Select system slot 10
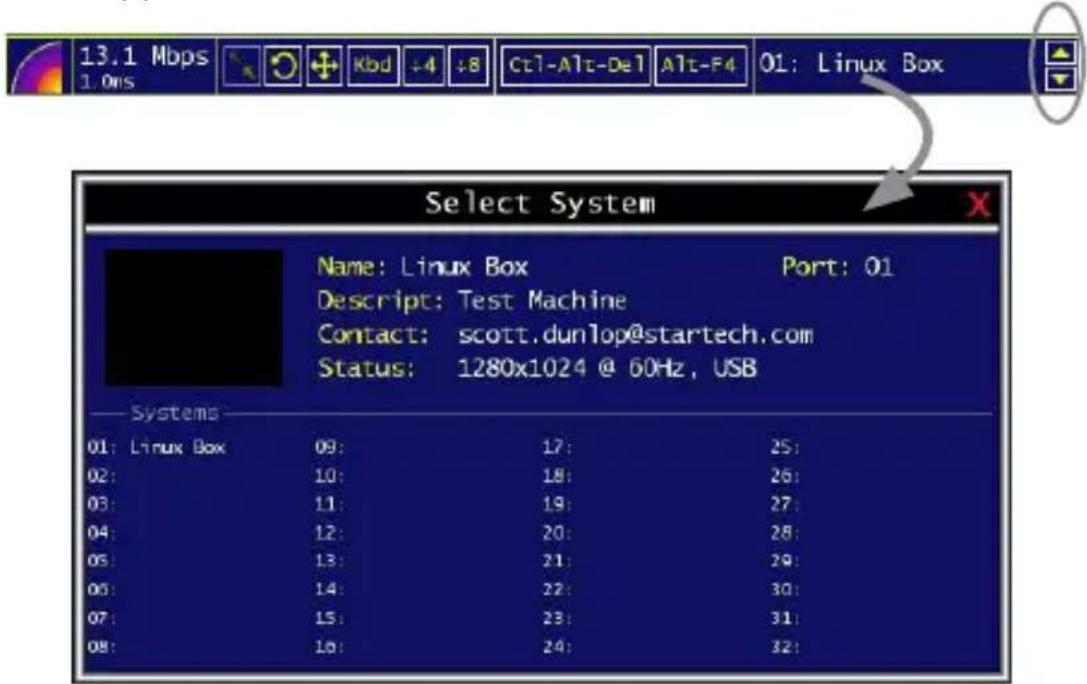Screen dimensions: 1087x684 click(329, 476)
